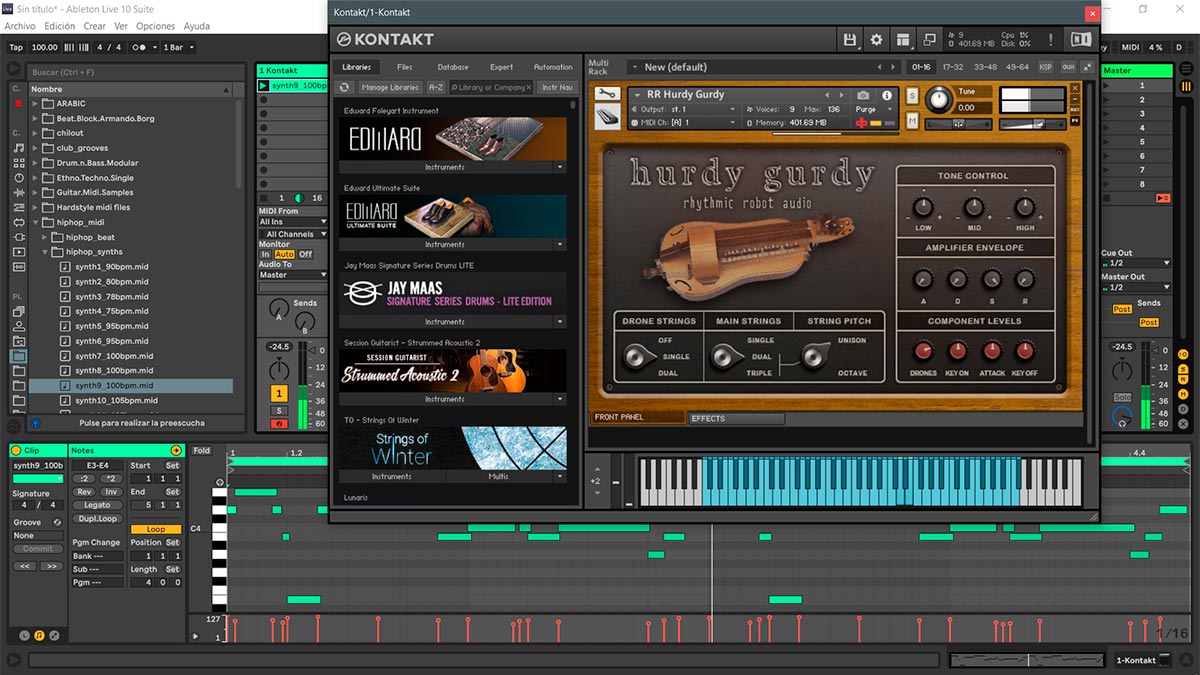Click the Kontakt exclamation panic icon
The width and height of the screenshot is (1200, 675).
1050,39
